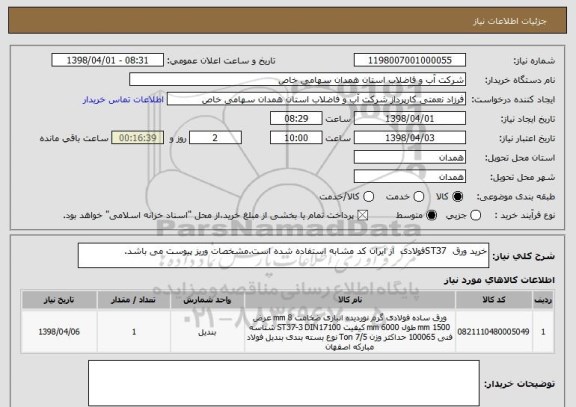This screenshot has height=407, width=576.
Task: Toggle the اسناد خزانه اسلامی payment checkbox
Action: [363, 216]
